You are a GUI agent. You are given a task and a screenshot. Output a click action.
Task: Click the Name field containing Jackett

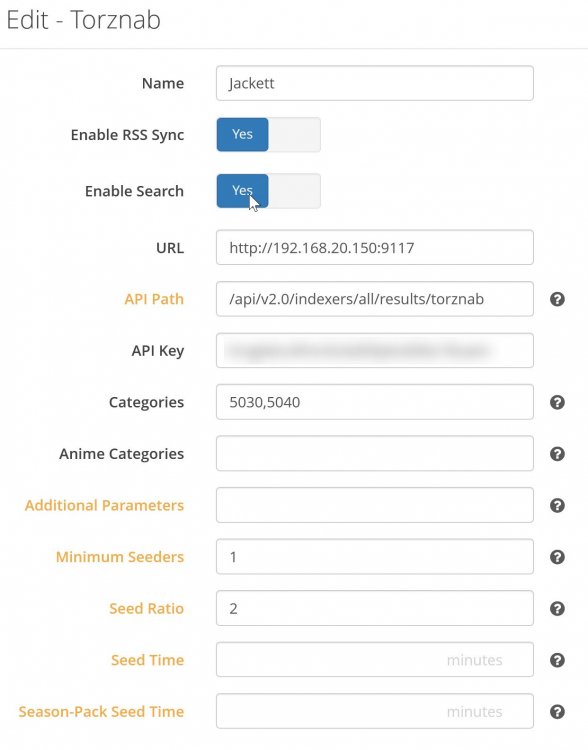click(375, 83)
